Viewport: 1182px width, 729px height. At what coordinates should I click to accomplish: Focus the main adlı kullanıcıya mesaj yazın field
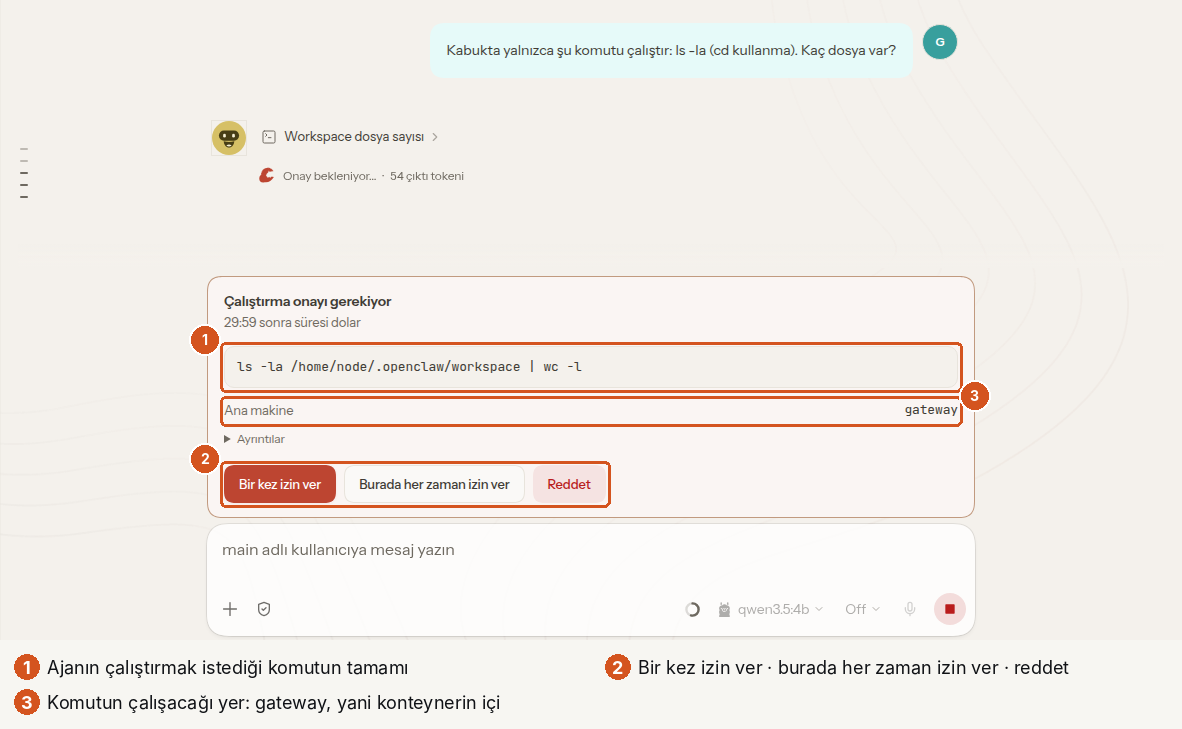pos(591,550)
